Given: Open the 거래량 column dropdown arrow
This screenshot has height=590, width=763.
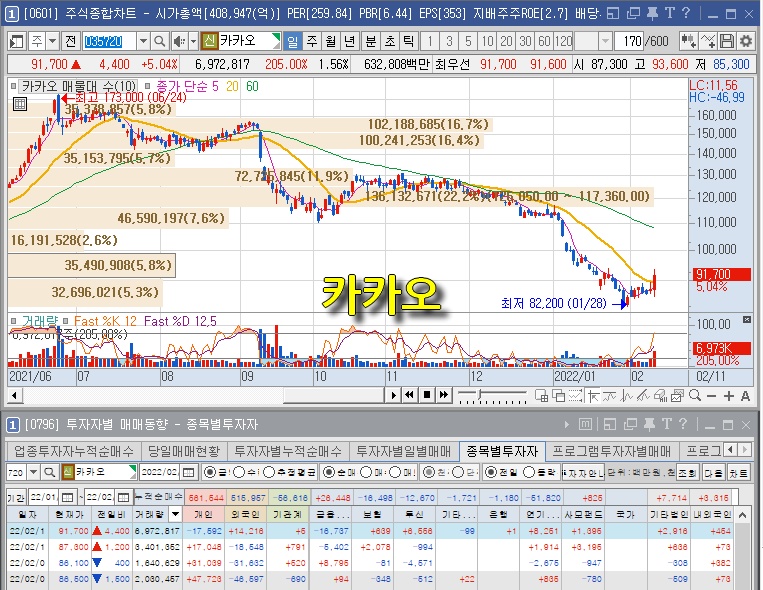Looking at the screenshot, I should pyautogui.click(x=175, y=514).
